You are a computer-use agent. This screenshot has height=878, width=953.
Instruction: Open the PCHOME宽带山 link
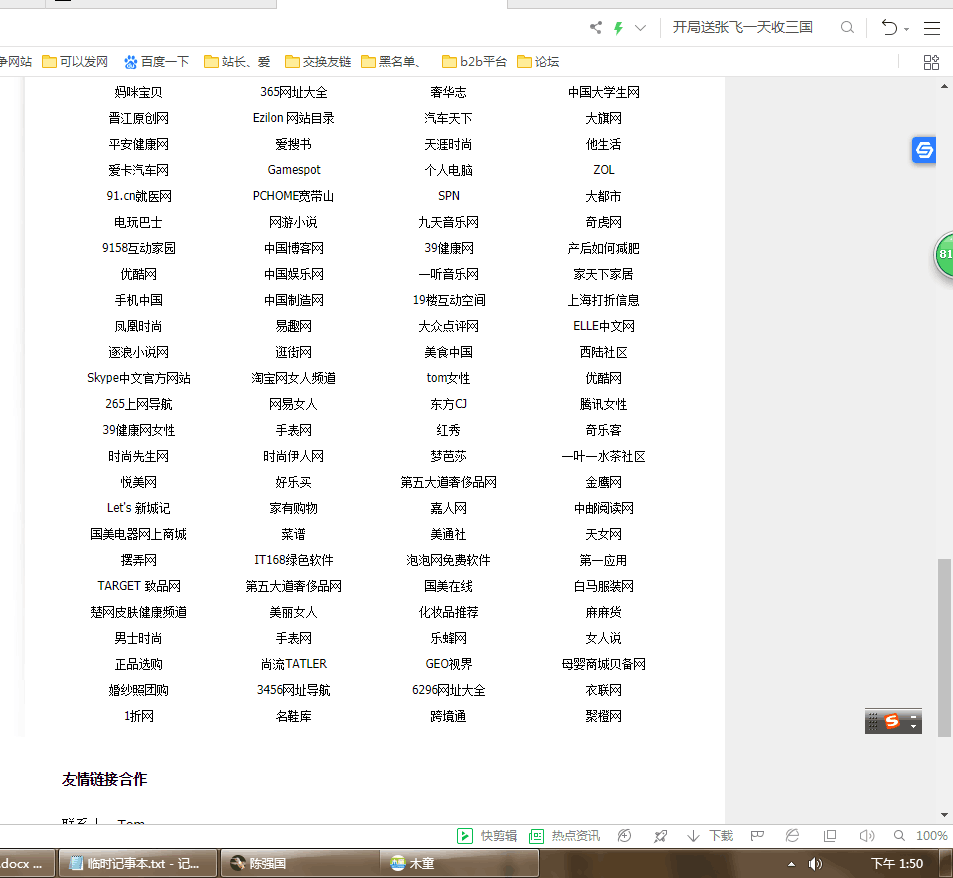(x=294, y=196)
